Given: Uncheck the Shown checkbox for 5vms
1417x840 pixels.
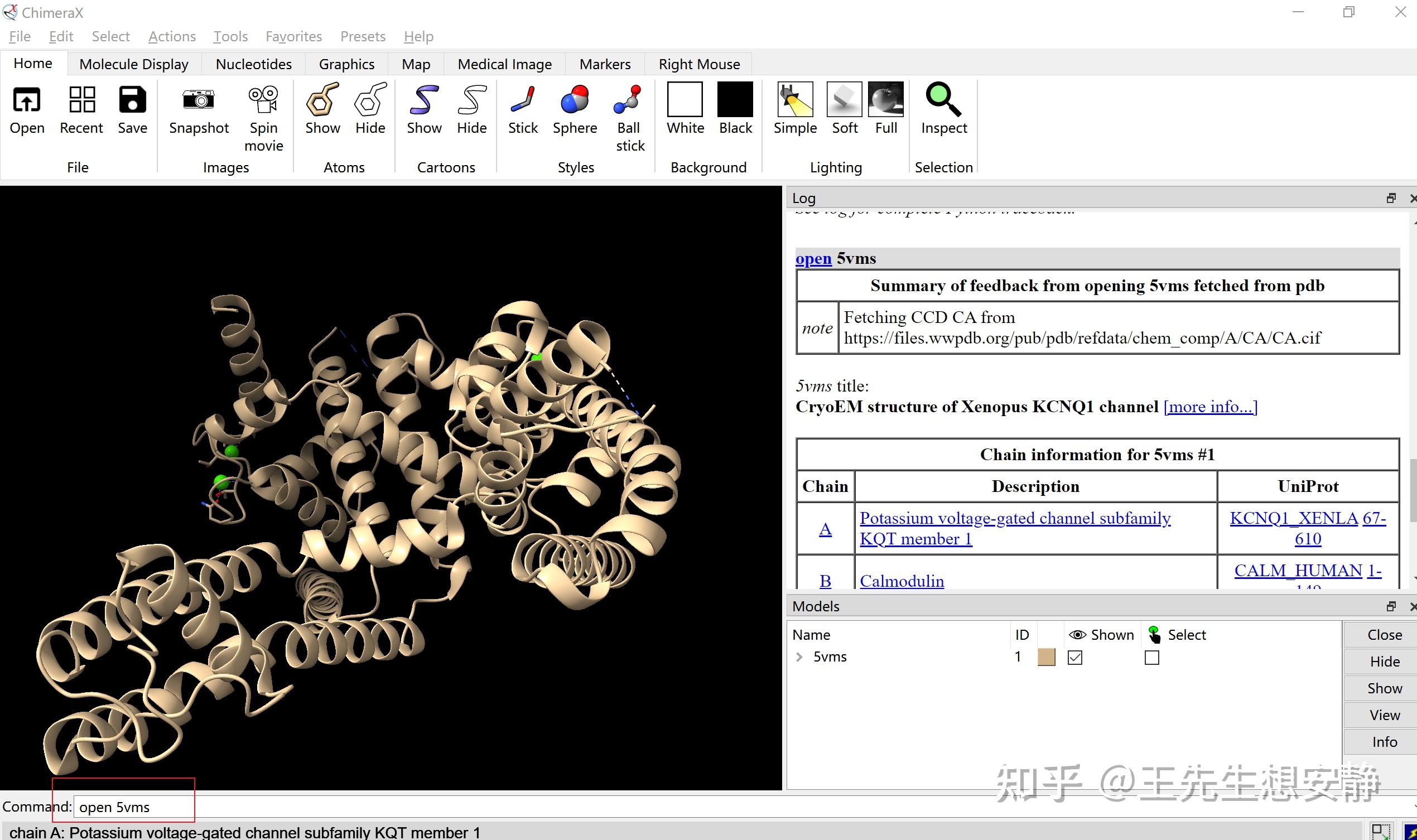Looking at the screenshot, I should tap(1074, 658).
